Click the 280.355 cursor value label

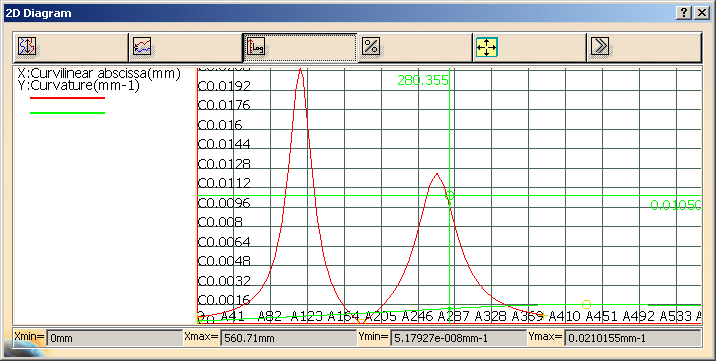(423, 80)
